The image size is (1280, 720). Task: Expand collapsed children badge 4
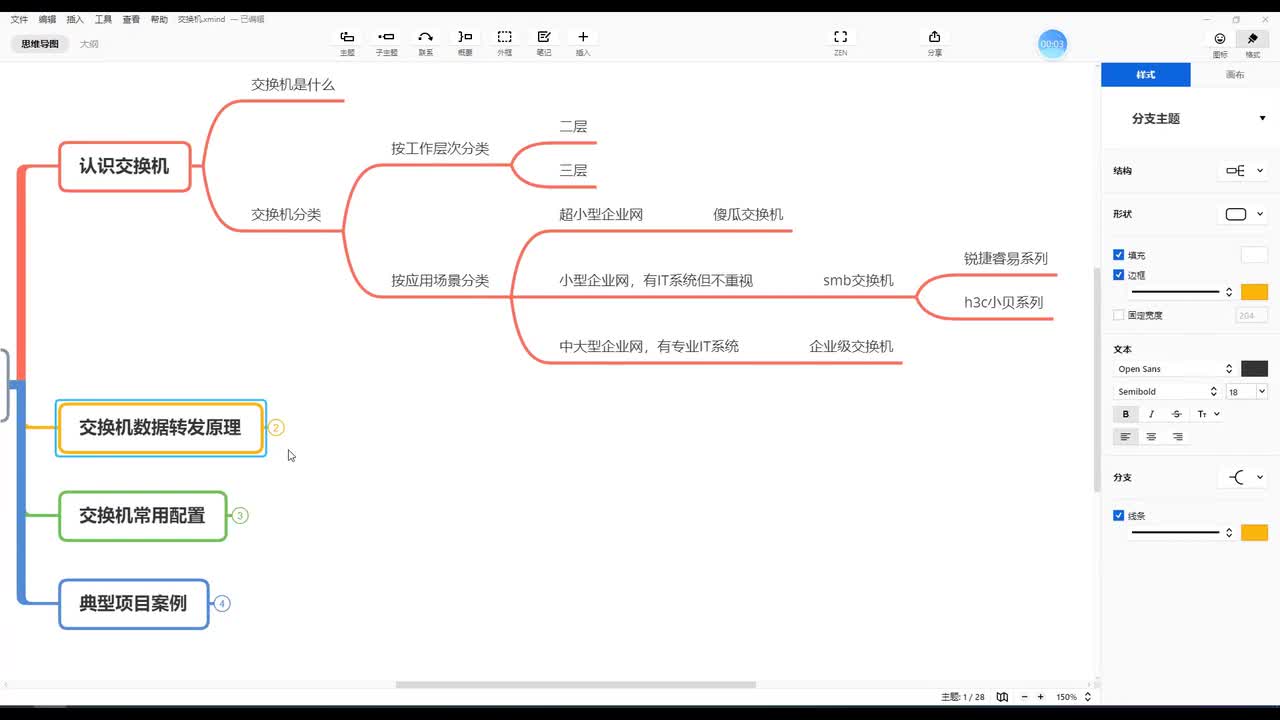[222, 604]
